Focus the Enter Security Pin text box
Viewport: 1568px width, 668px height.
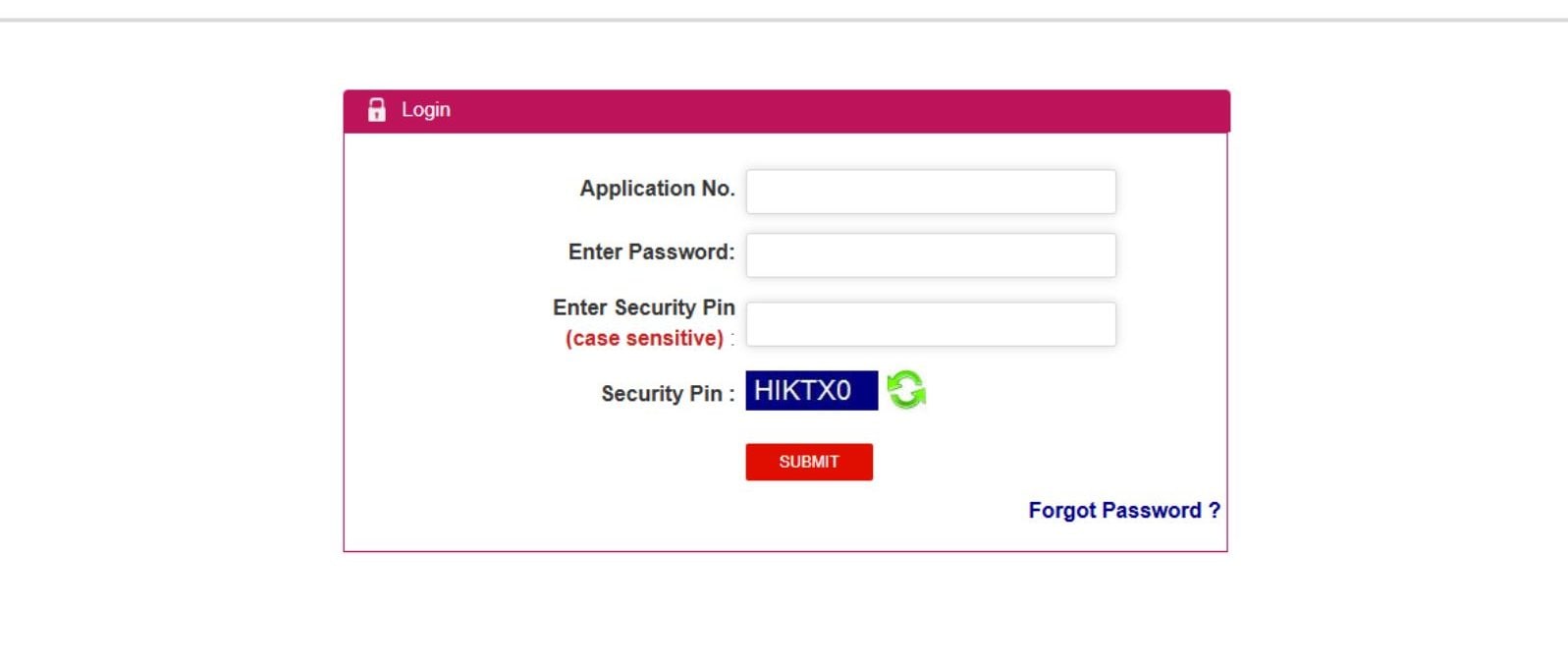coord(930,323)
